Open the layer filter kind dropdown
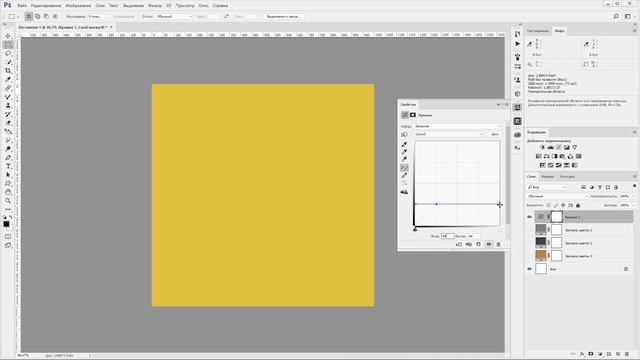 pos(547,187)
